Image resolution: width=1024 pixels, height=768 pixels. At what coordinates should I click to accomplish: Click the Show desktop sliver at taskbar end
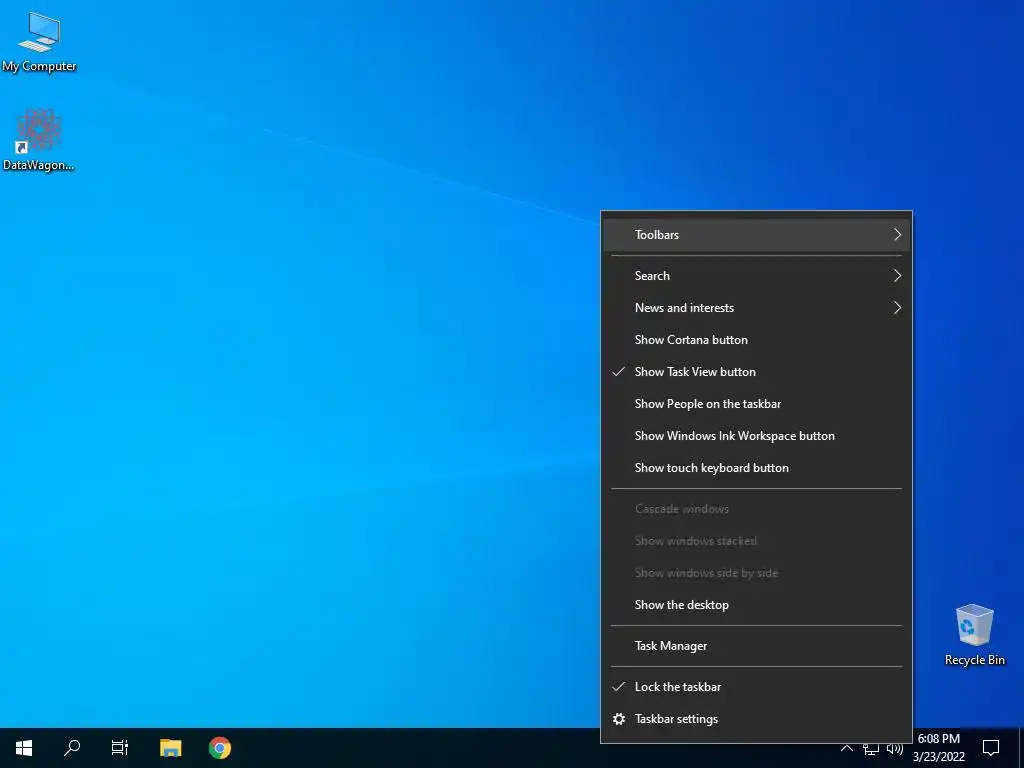tap(1021, 748)
